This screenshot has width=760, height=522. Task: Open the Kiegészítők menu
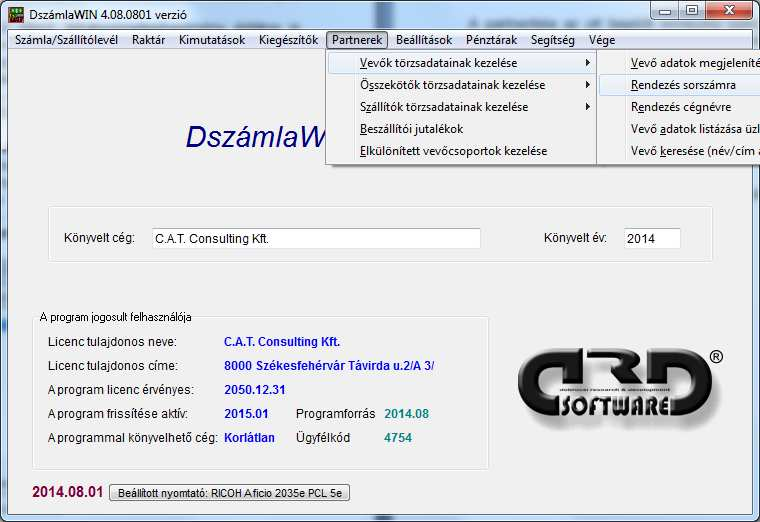tap(288, 40)
